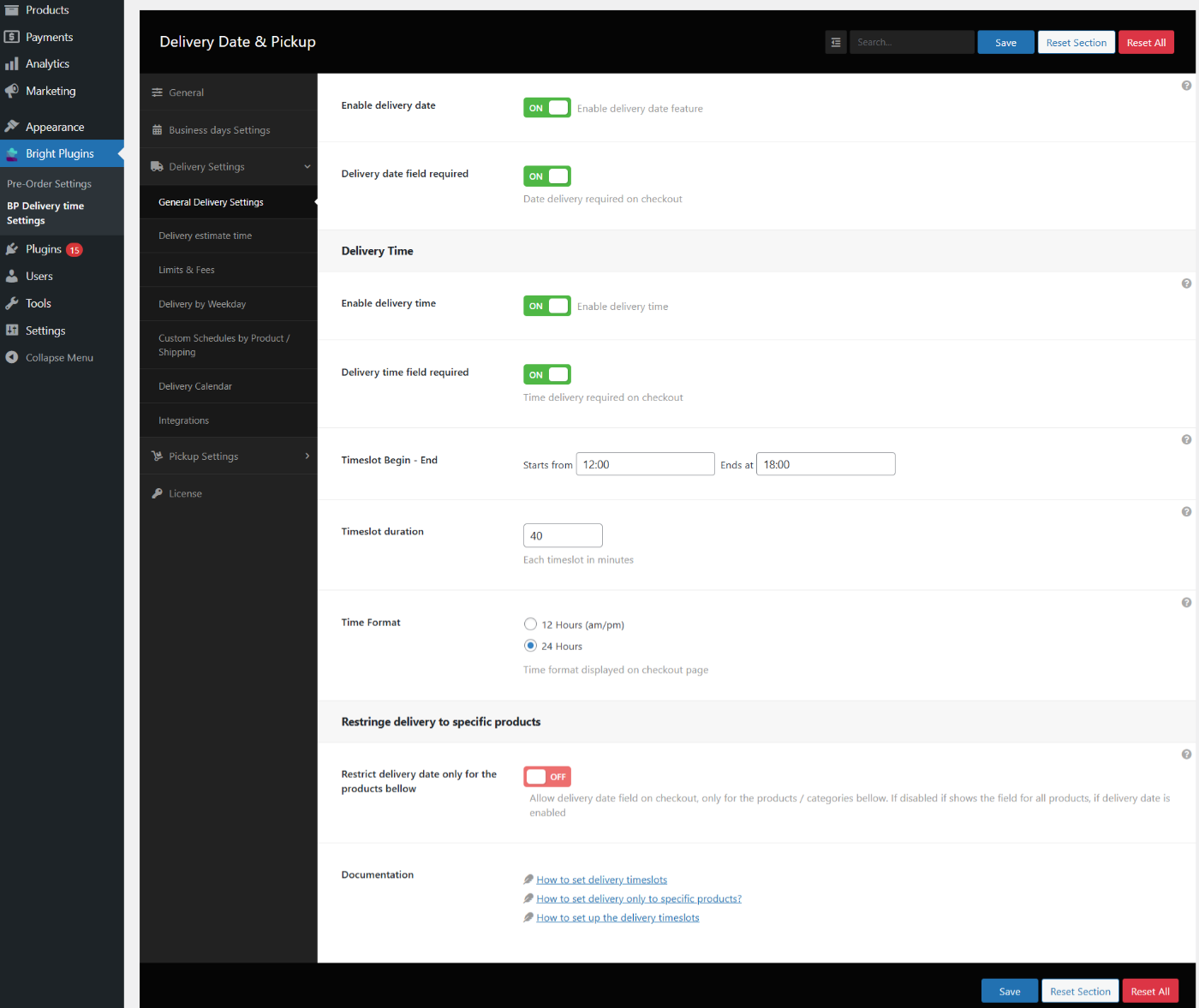This screenshot has width=1199, height=1008.
Task: Open the How to set delivery timeslots link
Action: [601, 880]
